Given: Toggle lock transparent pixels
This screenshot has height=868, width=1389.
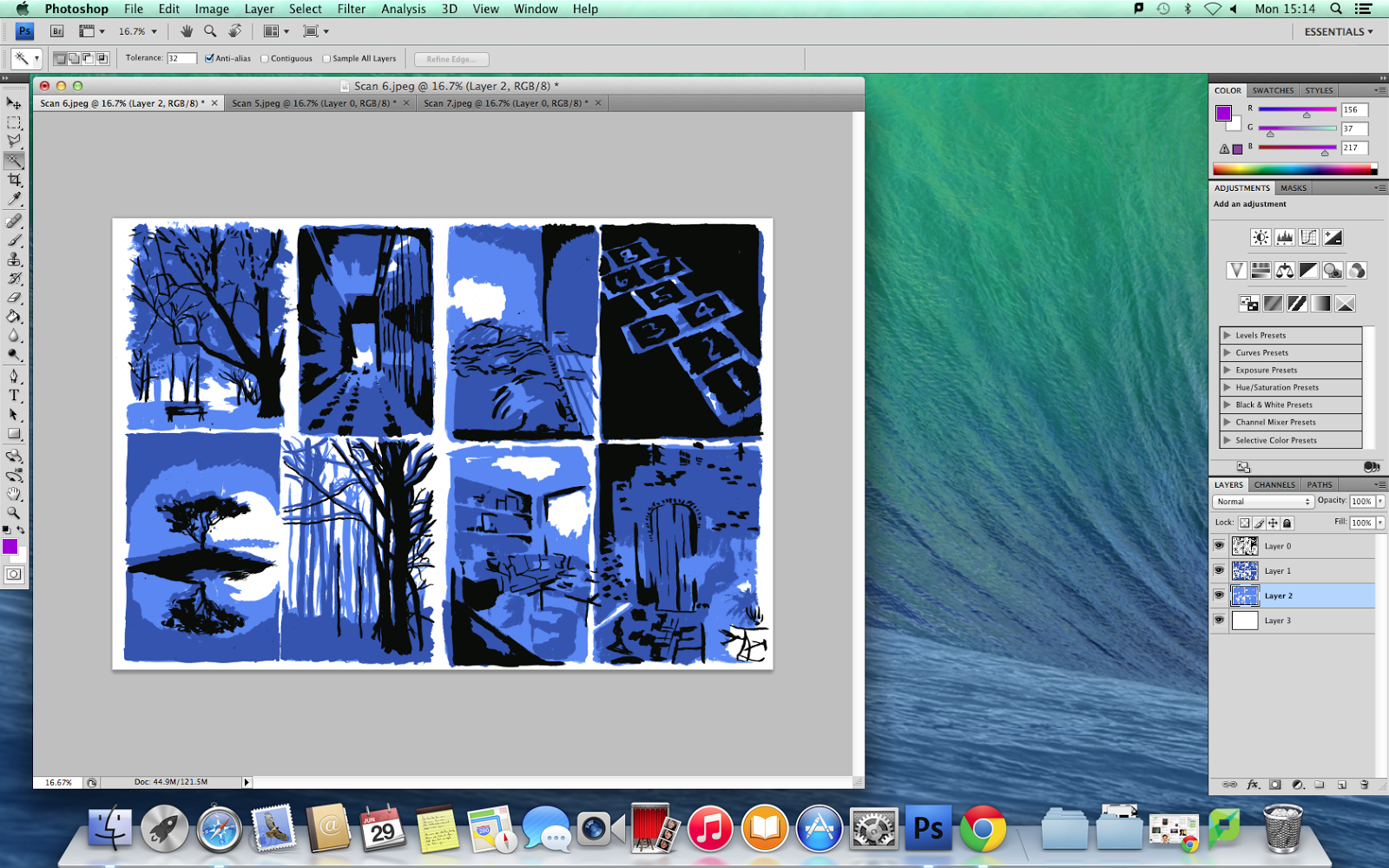Looking at the screenshot, I should pyautogui.click(x=1245, y=523).
